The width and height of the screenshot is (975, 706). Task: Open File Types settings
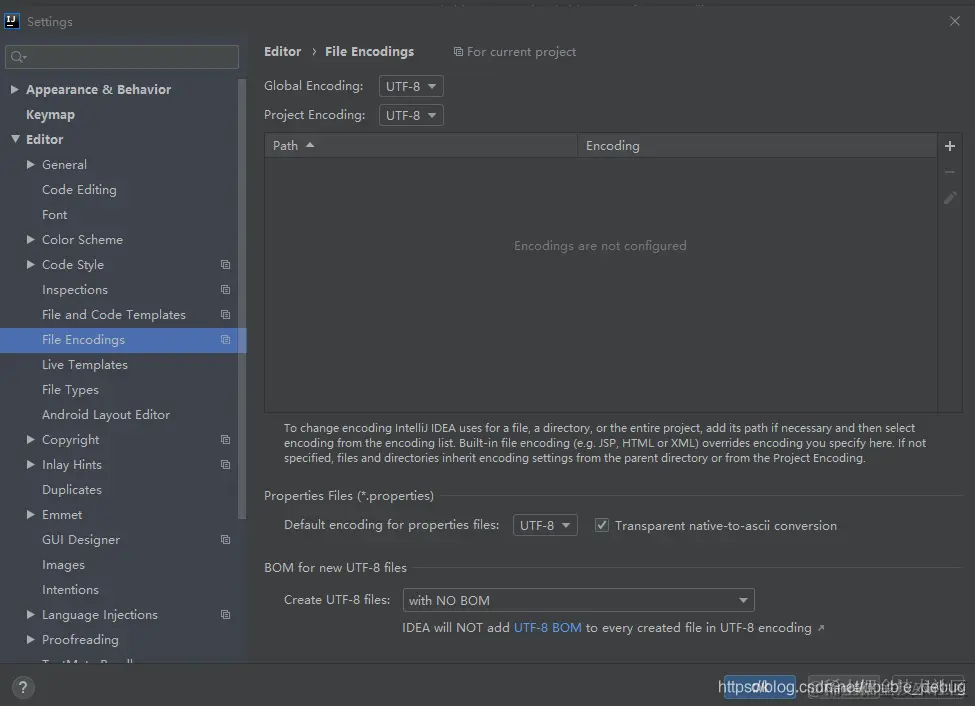click(x=70, y=390)
